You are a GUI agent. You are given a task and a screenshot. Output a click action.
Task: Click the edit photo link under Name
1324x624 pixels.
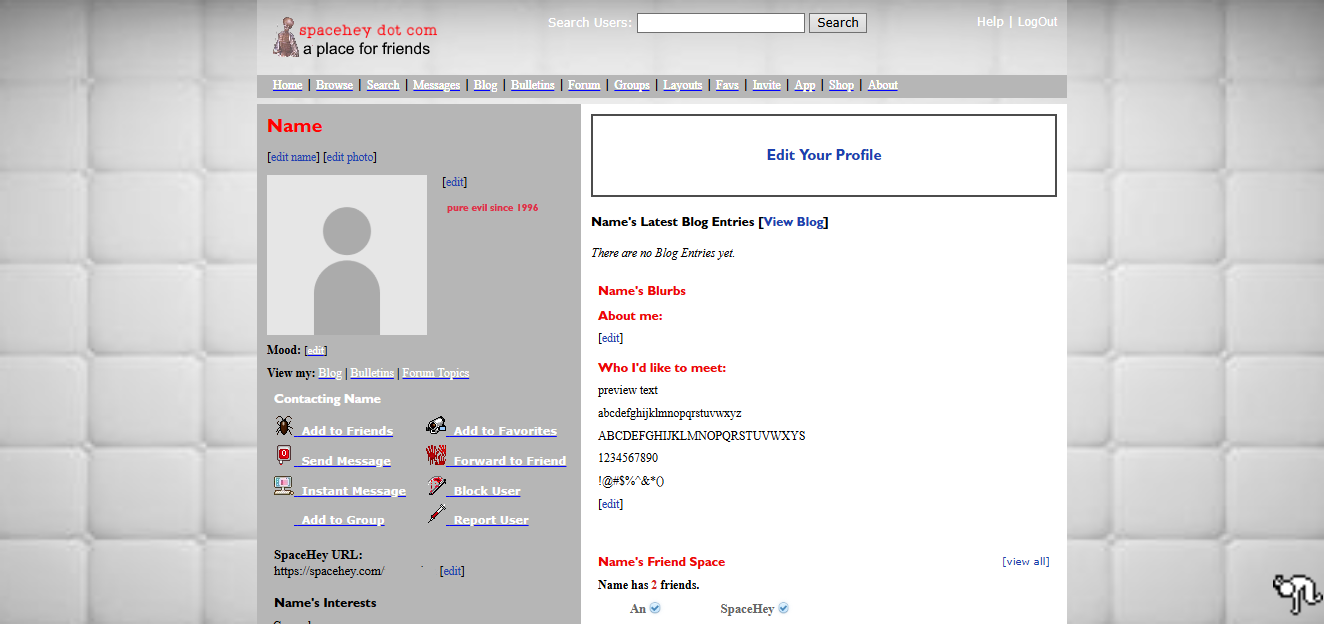(350, 157)
